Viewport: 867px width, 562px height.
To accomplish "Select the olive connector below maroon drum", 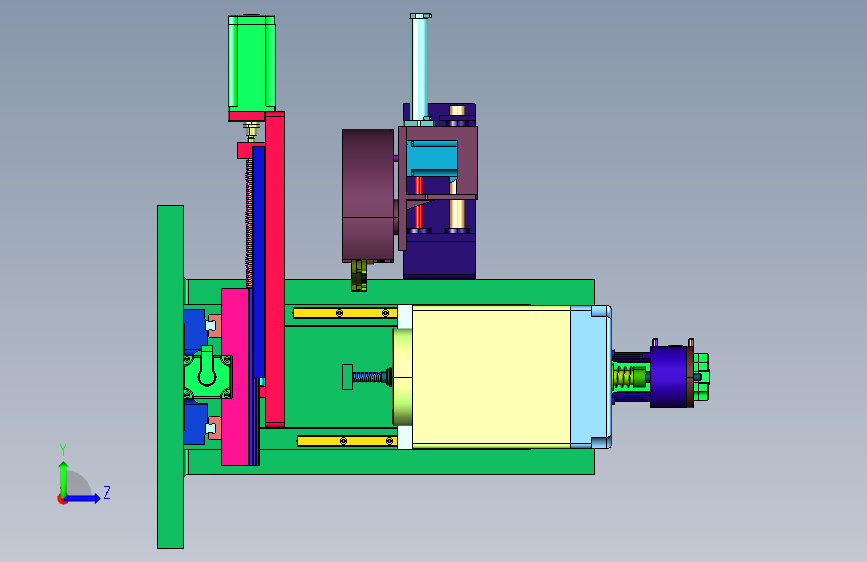I will point(359,275).
